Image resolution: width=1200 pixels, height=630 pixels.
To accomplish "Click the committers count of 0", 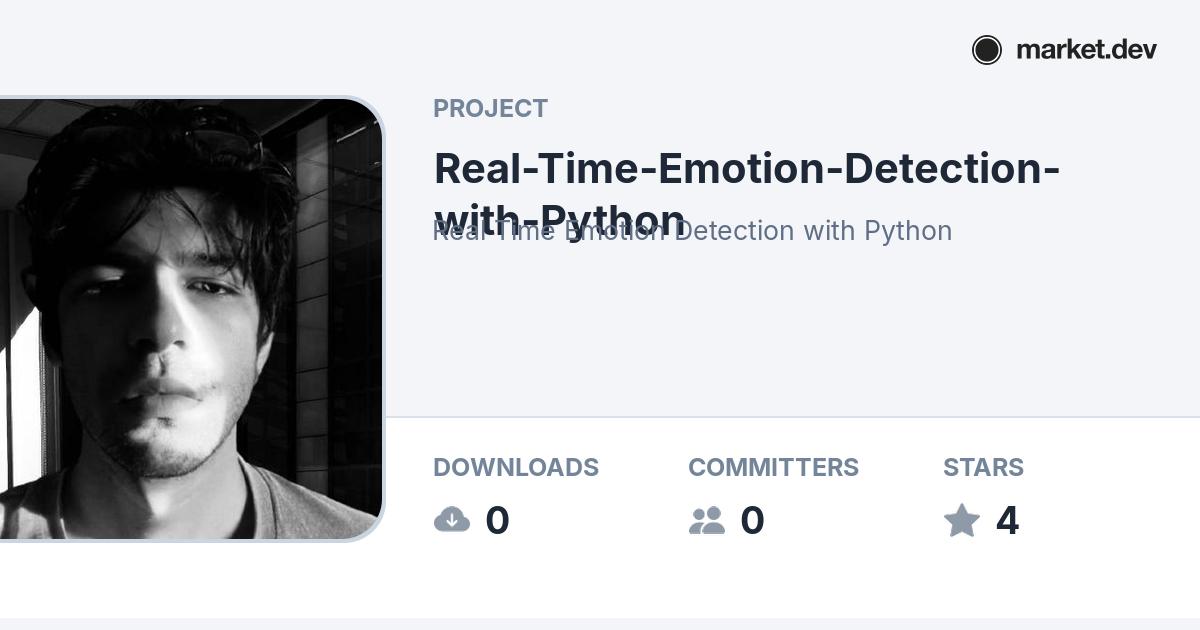I will coord(752,520).
